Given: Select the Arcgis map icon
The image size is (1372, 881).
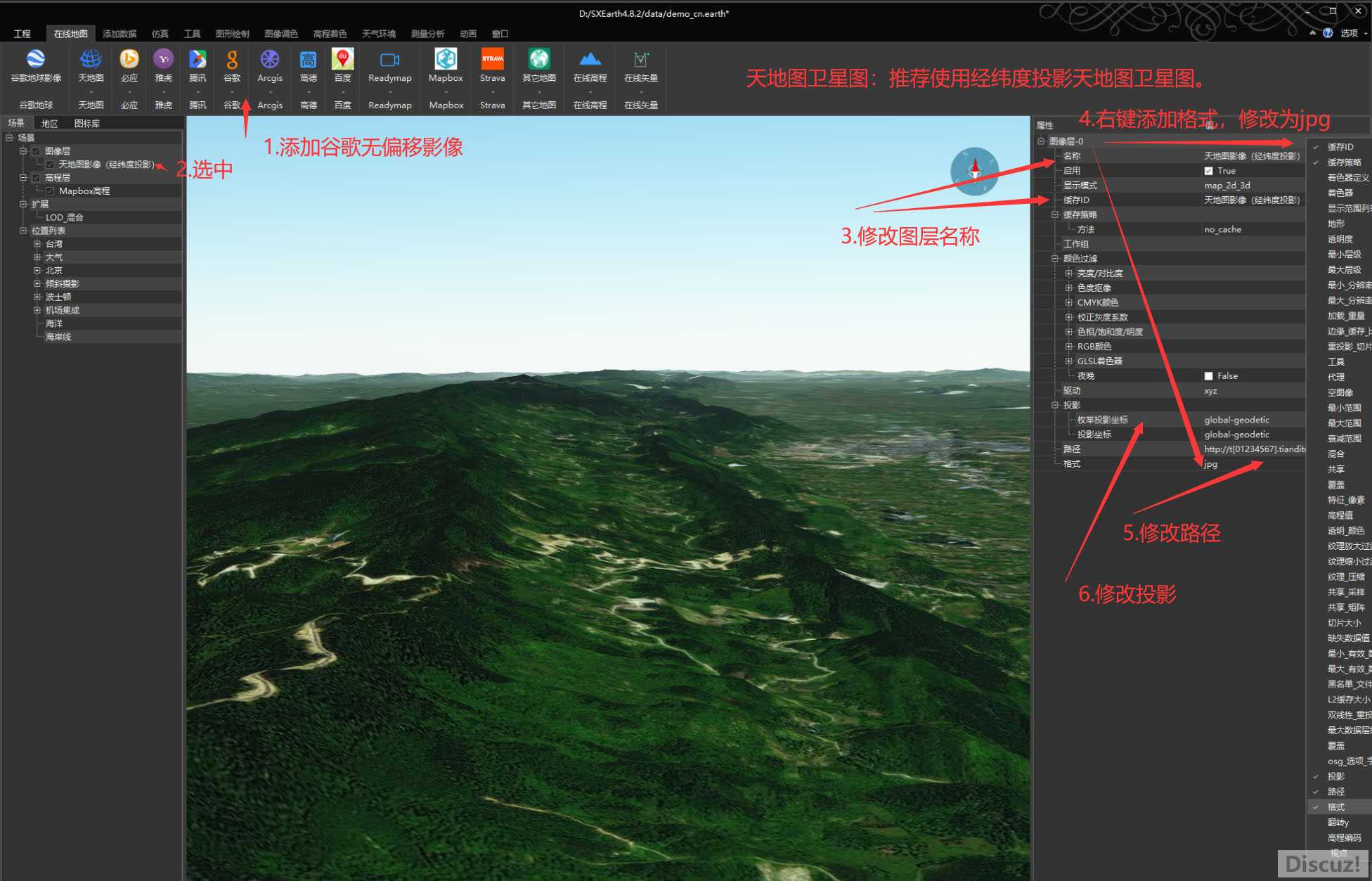Looking at the screenshot, I should (x=270, y=59).
